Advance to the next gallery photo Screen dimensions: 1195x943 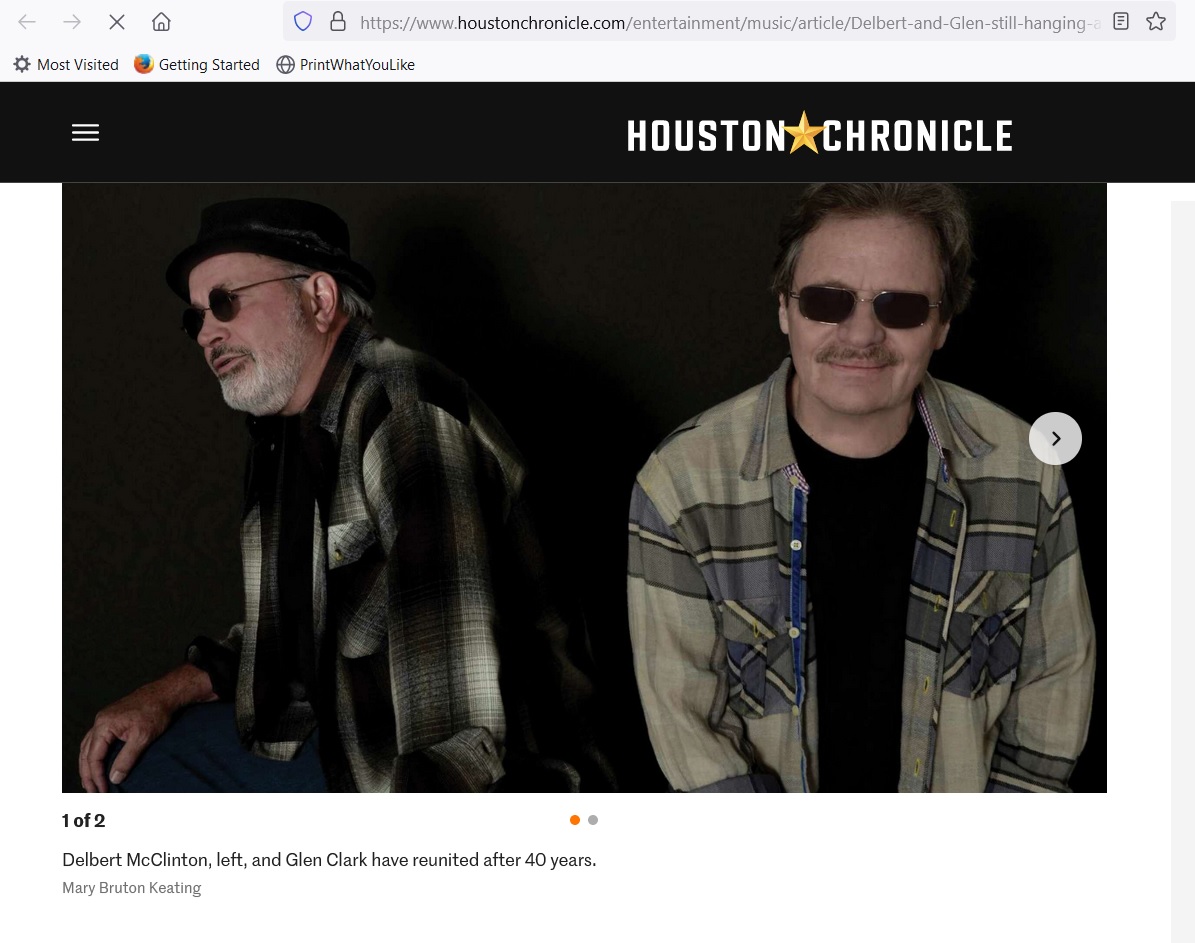click(1055, 438)
